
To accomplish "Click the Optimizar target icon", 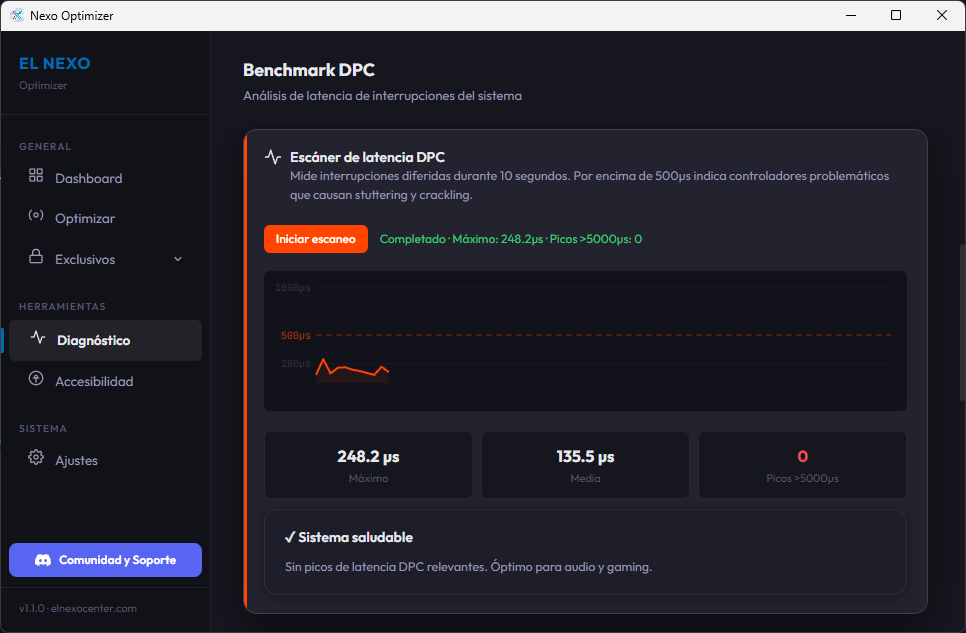I will (x=35, y=218).
